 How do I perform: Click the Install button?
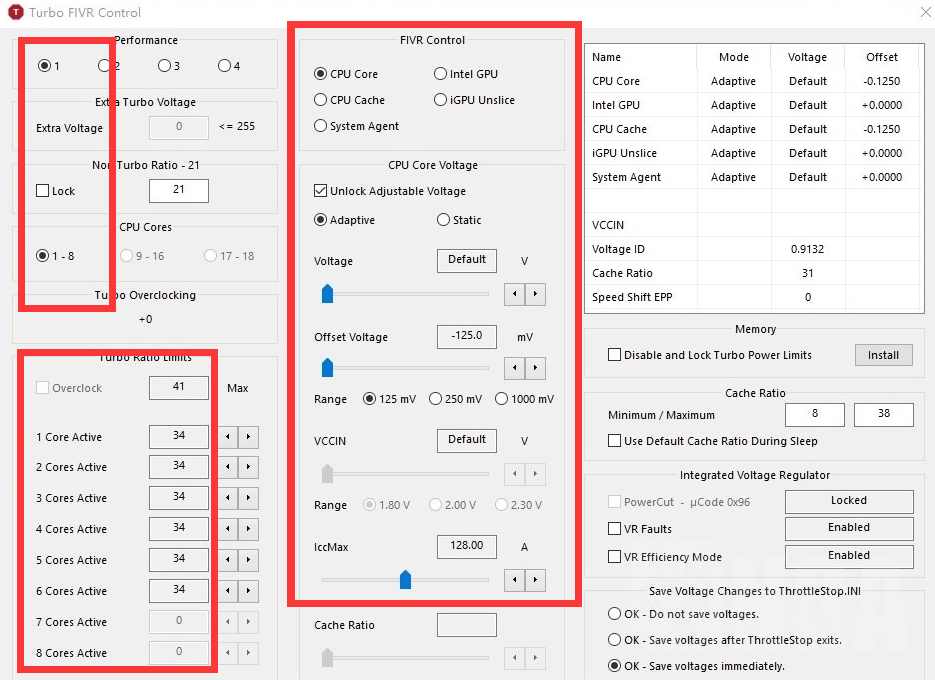pos(883,355)
